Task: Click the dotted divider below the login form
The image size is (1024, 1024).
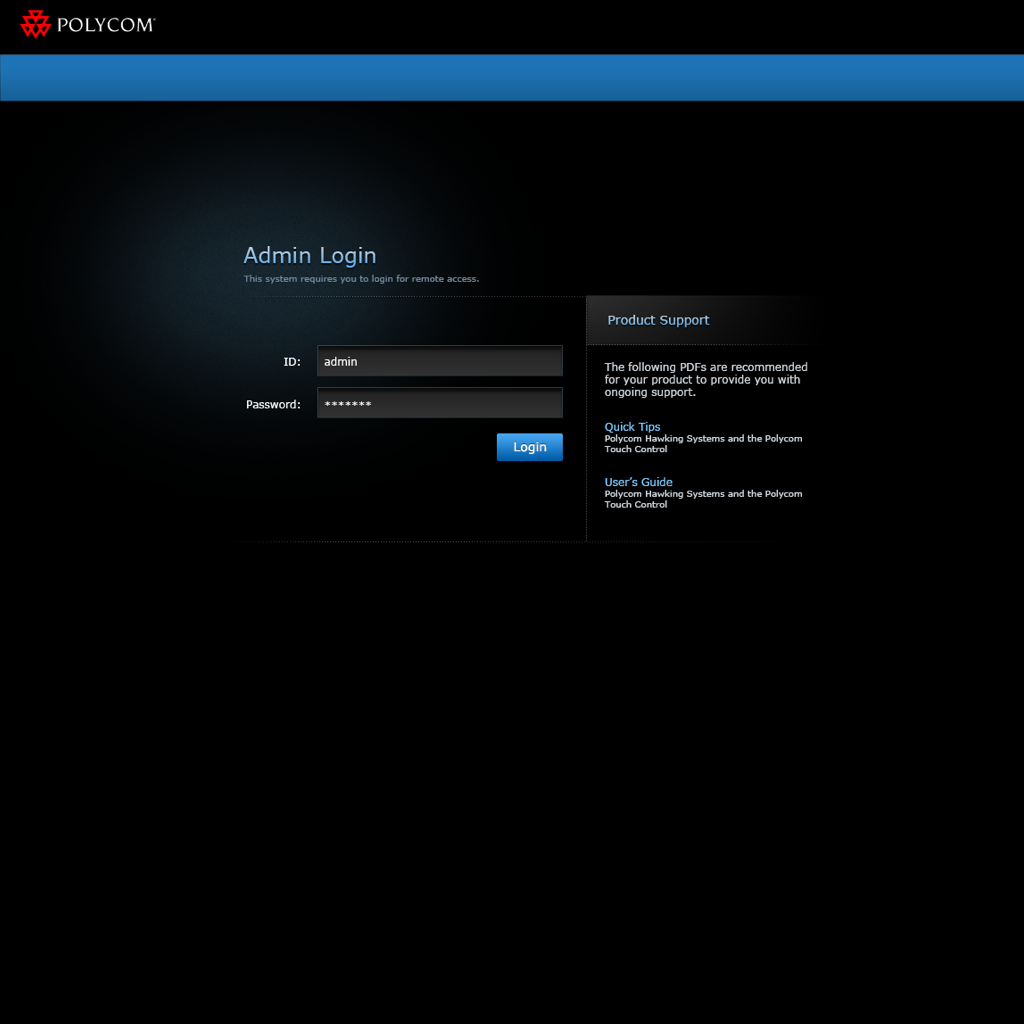Action: (410, 541)
